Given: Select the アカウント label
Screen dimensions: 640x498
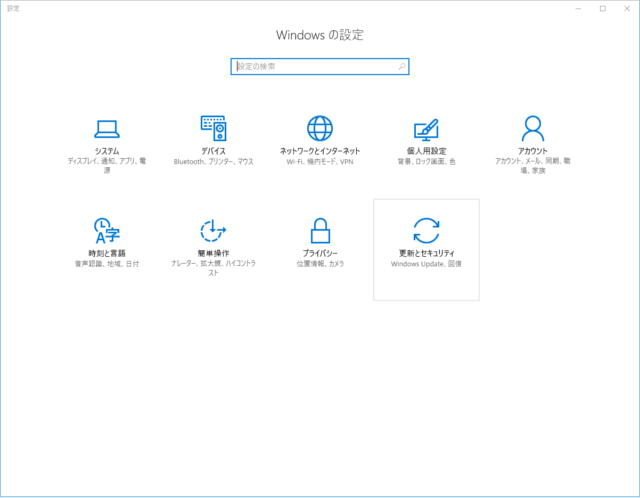Looking at the screenshot, I should (533, 151).
